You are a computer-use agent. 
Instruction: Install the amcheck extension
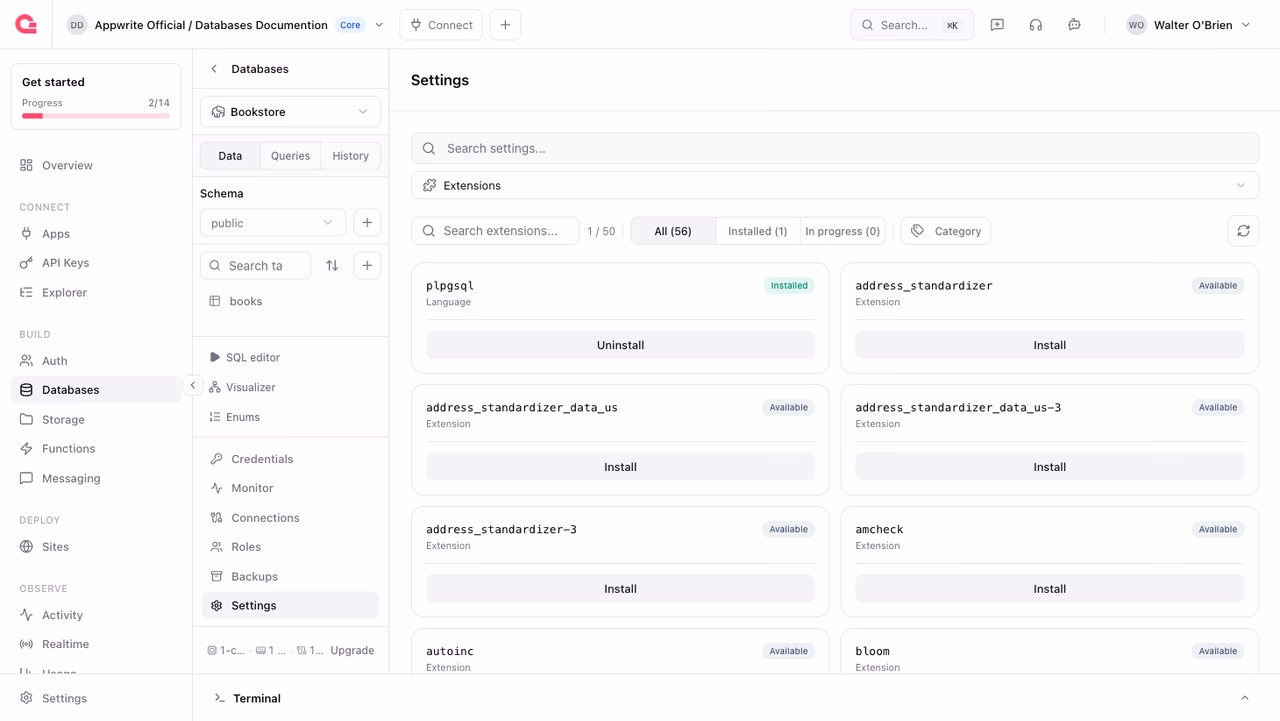(x=1049, y=589)
